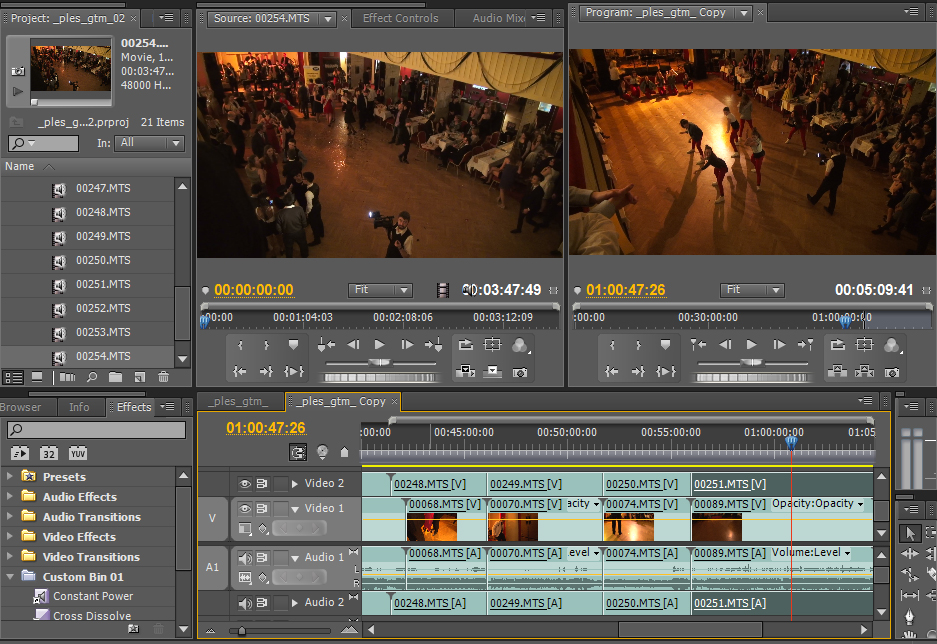The height and width of the screenshot is (644, 937).
Task: Toggle sync lock on Video 2 track
Action: click(262, 483)
